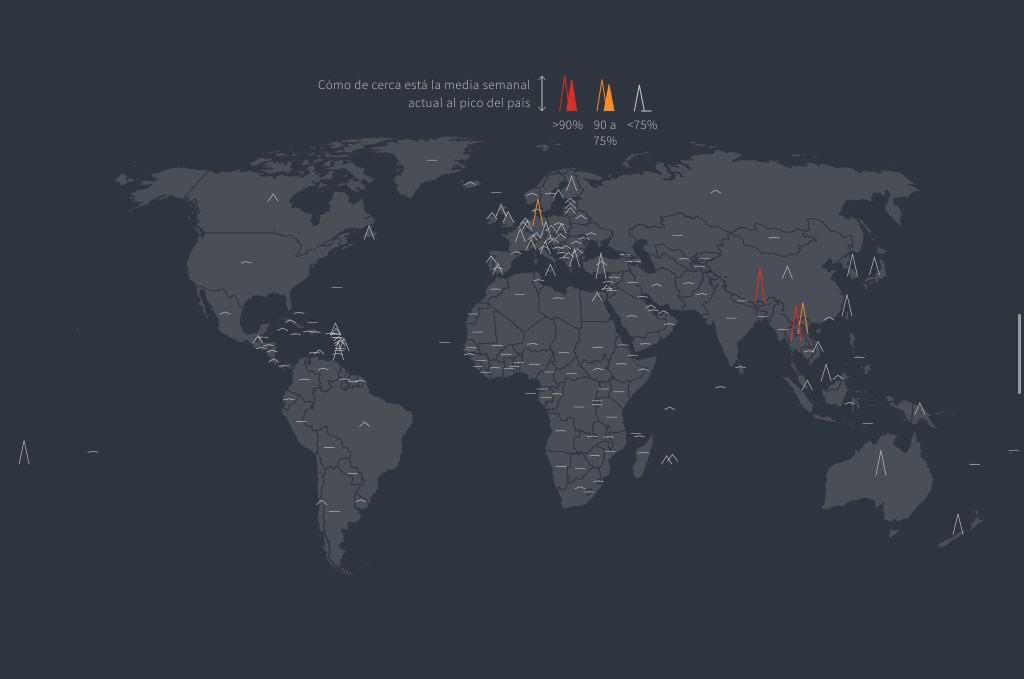Click the white spike on Australia
This screenshot has height=679, width=1024.
click(x=881, y=464)
